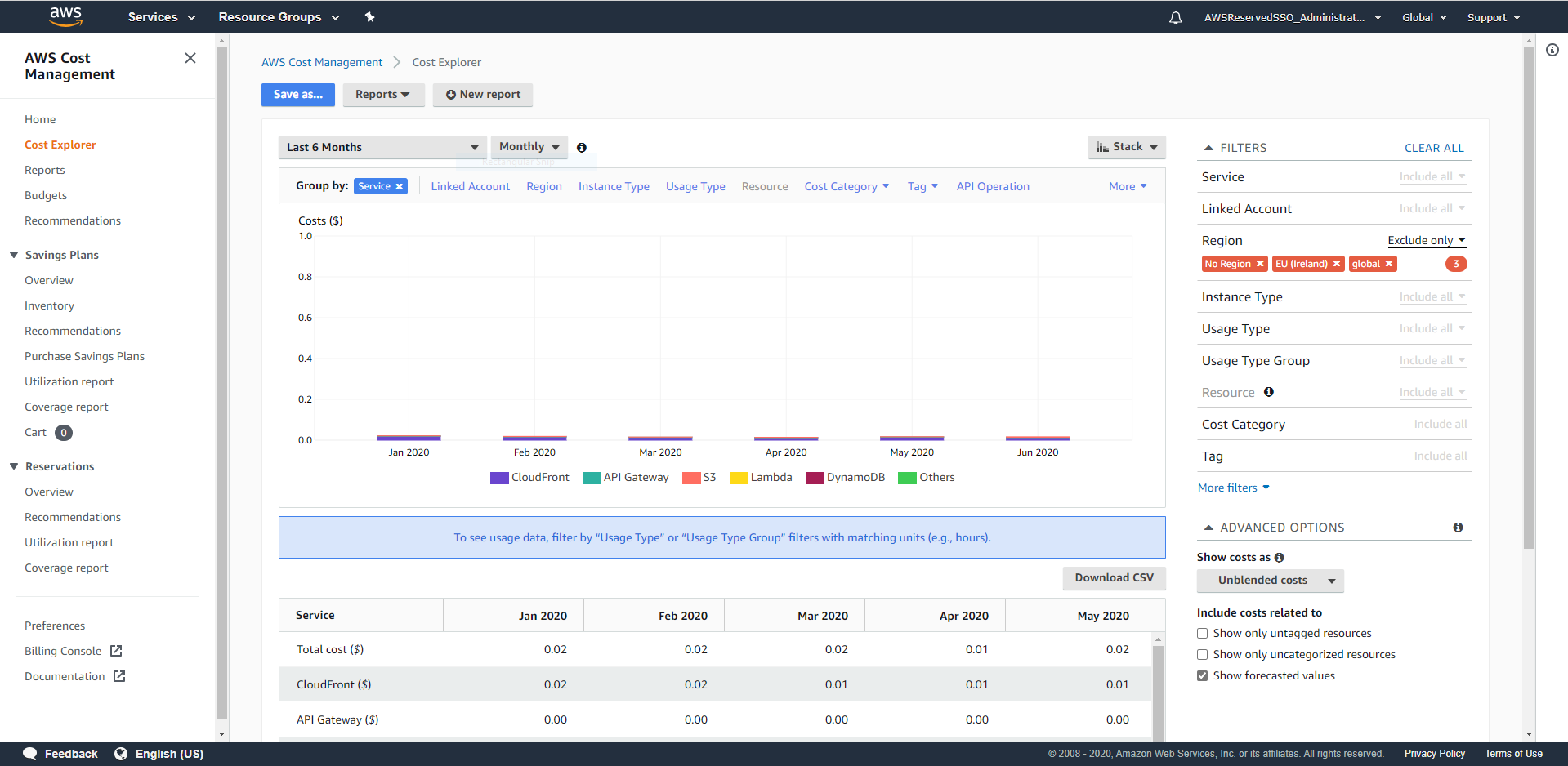Screen dimensions: 1568x766
Task: Open the Unblended costs dropdown
Action: pyautogui.click(x=1270, y=581)
